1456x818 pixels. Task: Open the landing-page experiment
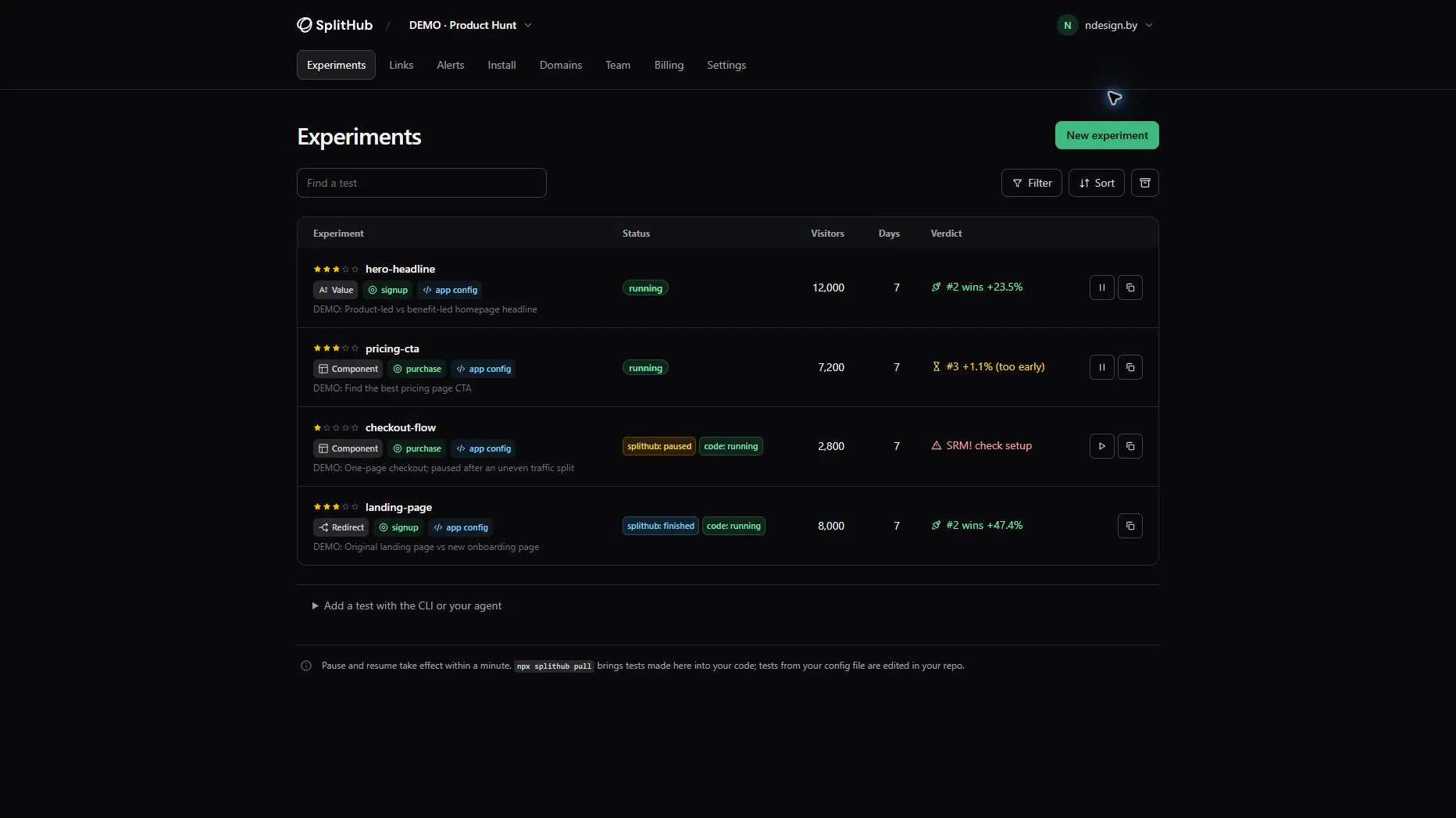coord(398,507)
